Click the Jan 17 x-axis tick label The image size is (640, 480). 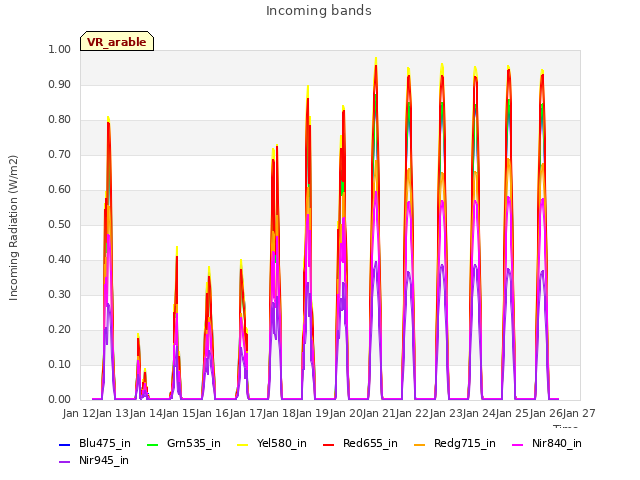coord(246,413)
